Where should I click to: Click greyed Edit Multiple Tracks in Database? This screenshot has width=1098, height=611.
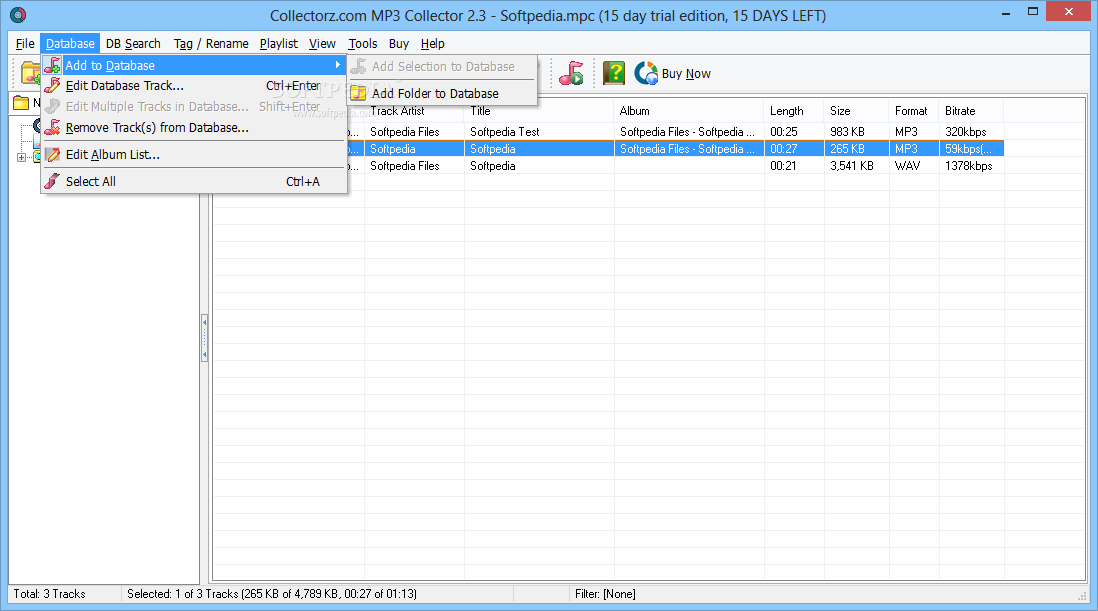(x=195, y=106)
